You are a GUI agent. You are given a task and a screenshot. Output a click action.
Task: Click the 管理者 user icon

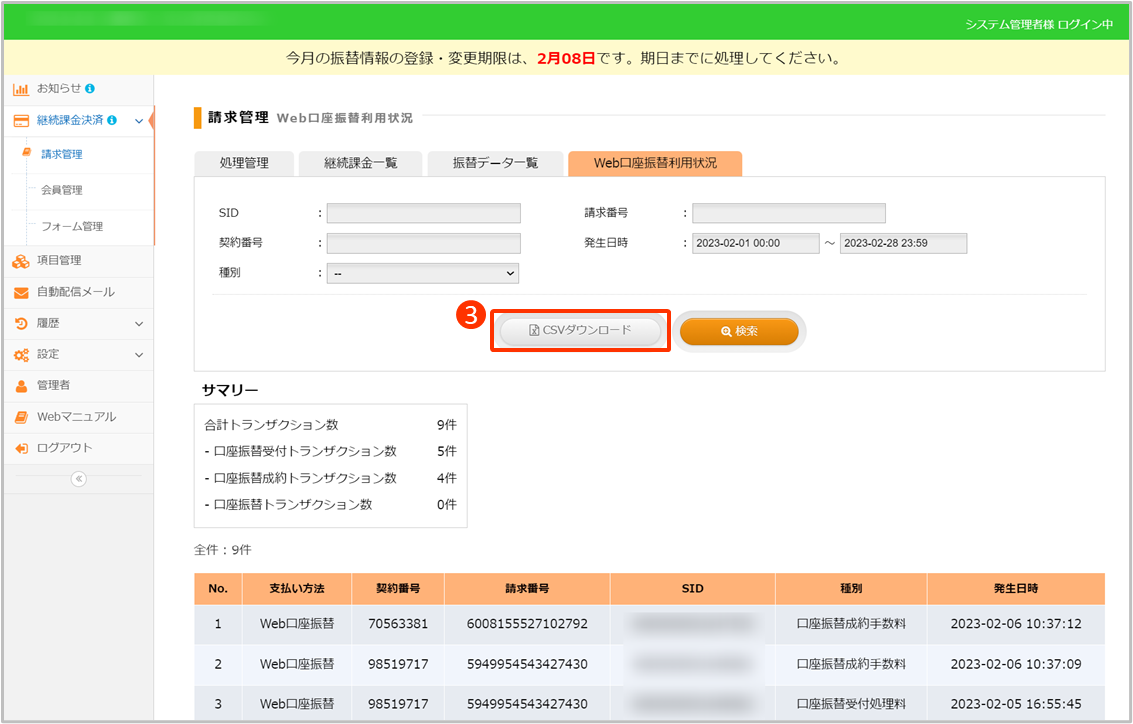pyautogui.click(x=20, y=386)
